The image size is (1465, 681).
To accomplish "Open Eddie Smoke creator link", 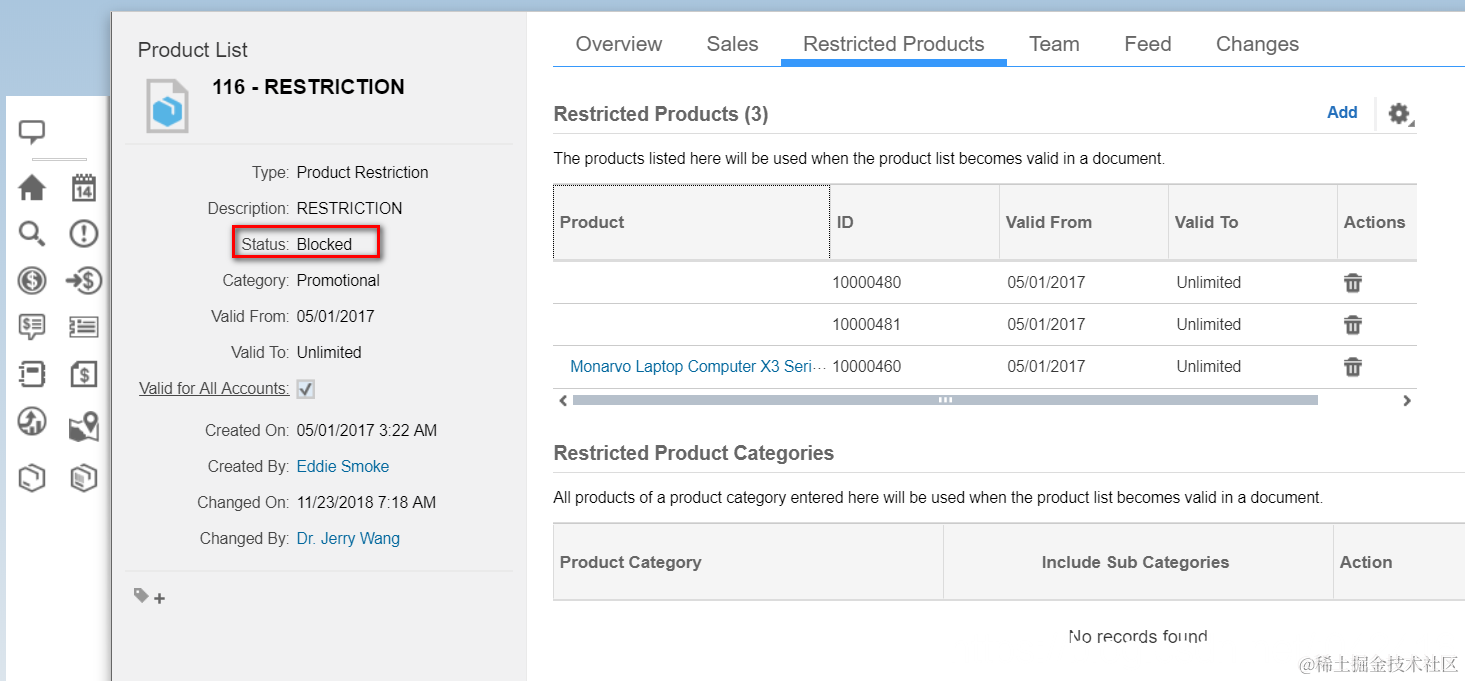I will pos(343,466).
